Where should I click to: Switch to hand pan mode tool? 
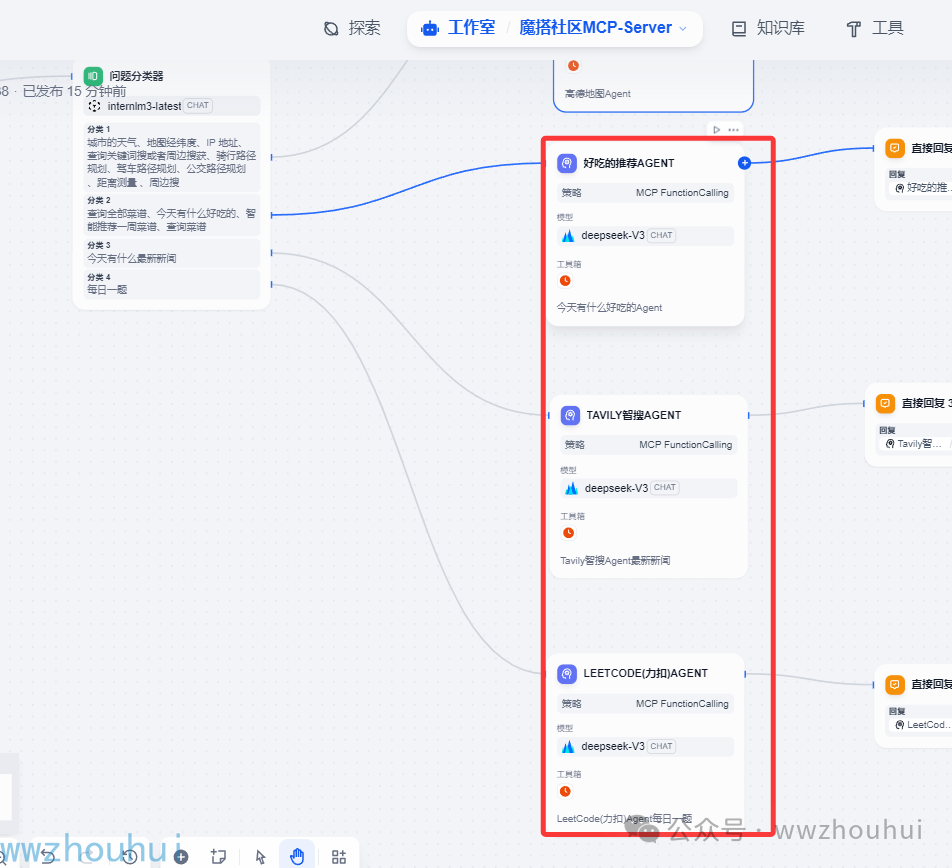click(x=297, y=856)
